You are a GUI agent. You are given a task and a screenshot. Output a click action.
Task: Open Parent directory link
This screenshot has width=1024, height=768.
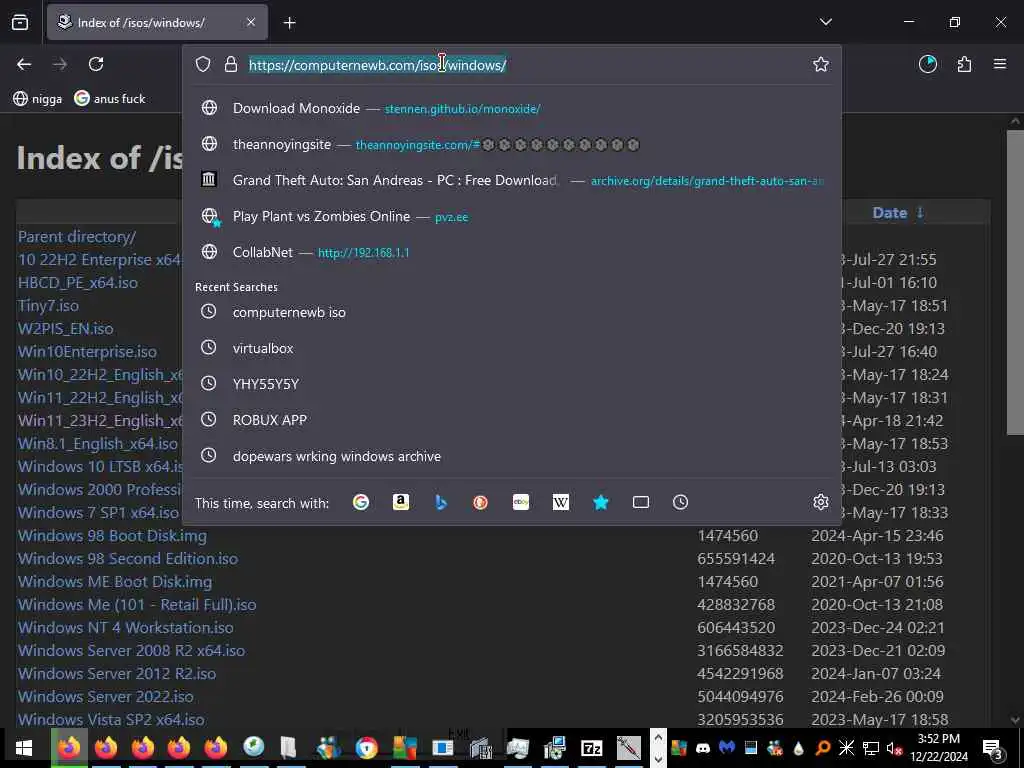coord(77,236)
